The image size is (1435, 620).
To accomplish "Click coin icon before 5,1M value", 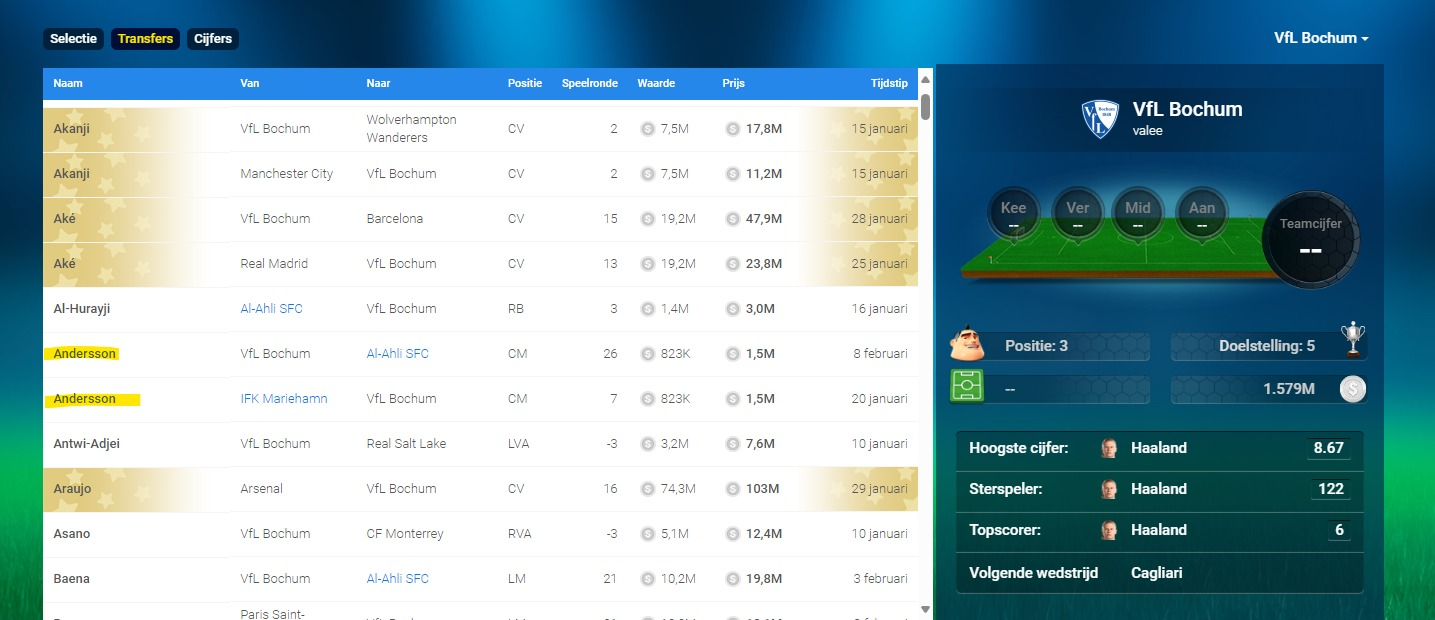I will 647,534.
